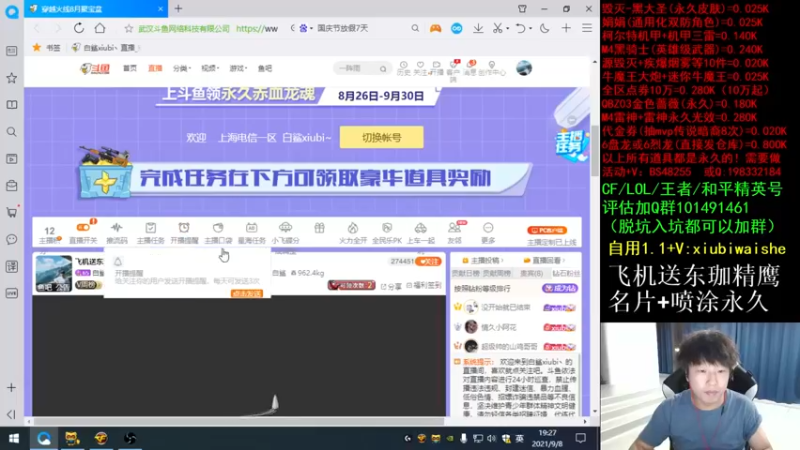The image size is (800, 450).
Task: Open 直播回看 replay link
Action: click(x=544, y=261)
